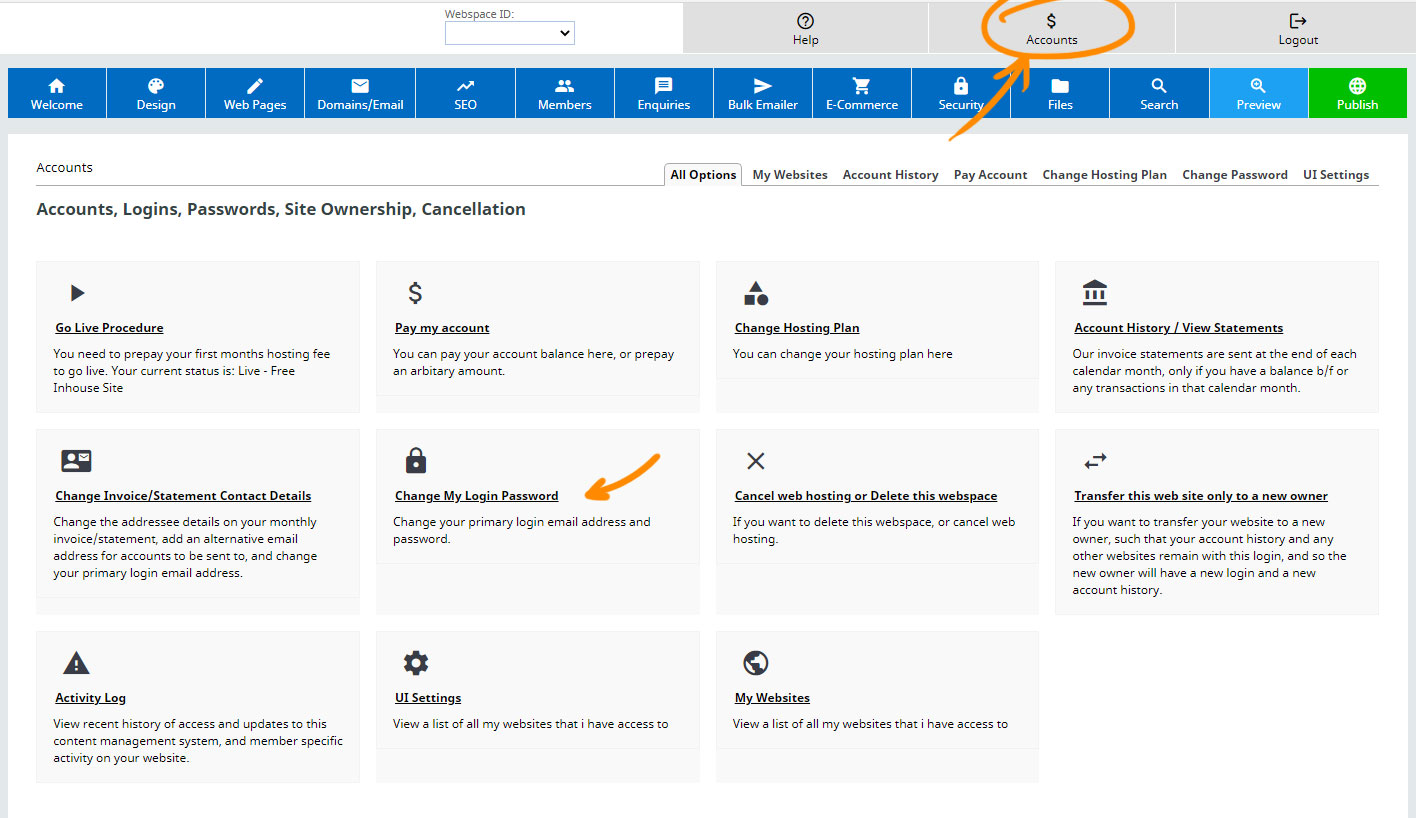Open the Security padlock toolbar item
Viewport: 1416px width, 818px height.
pyautogui.click(x=961, y=93)
